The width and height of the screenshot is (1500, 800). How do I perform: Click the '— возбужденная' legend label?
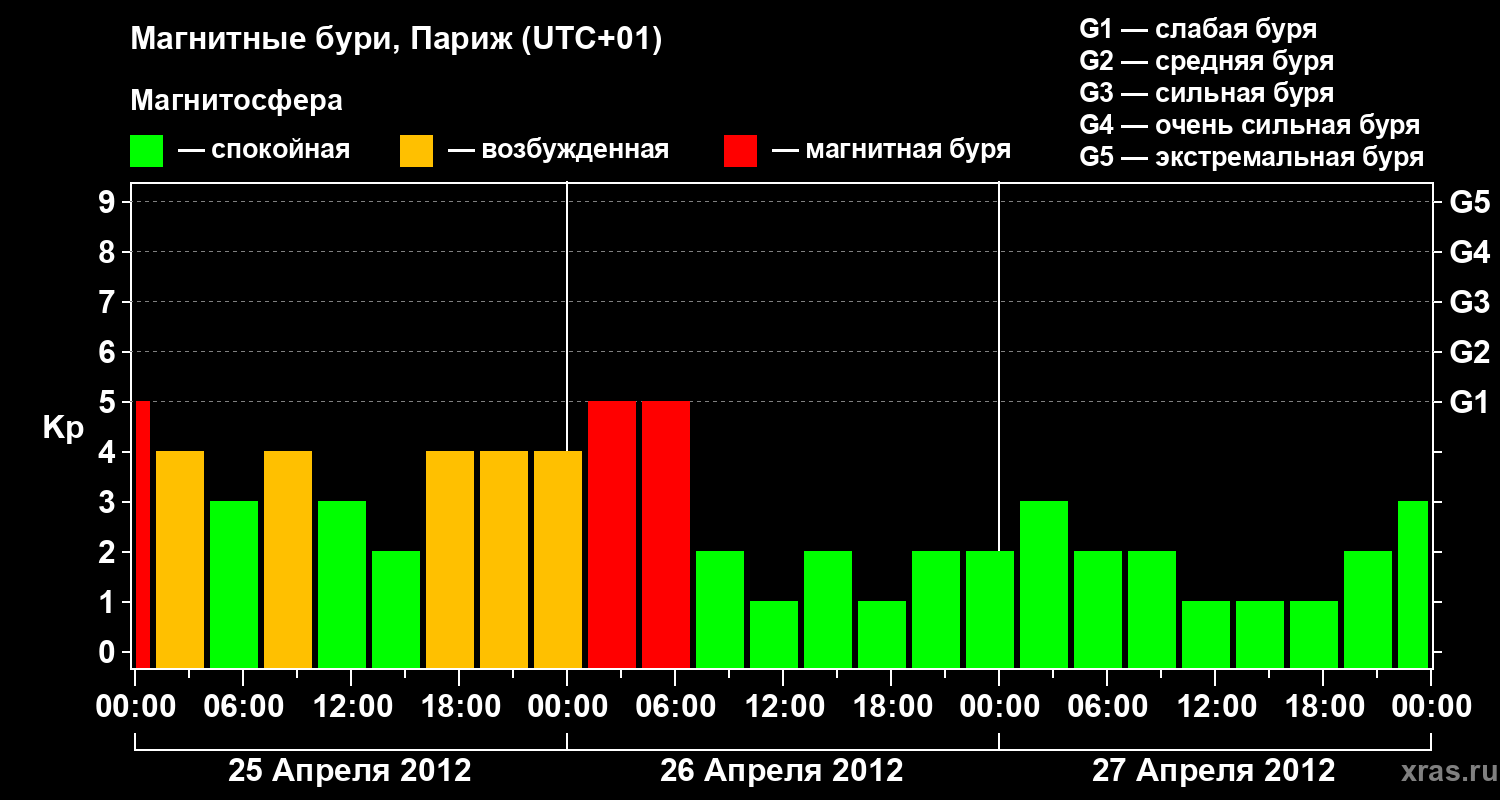558,151
